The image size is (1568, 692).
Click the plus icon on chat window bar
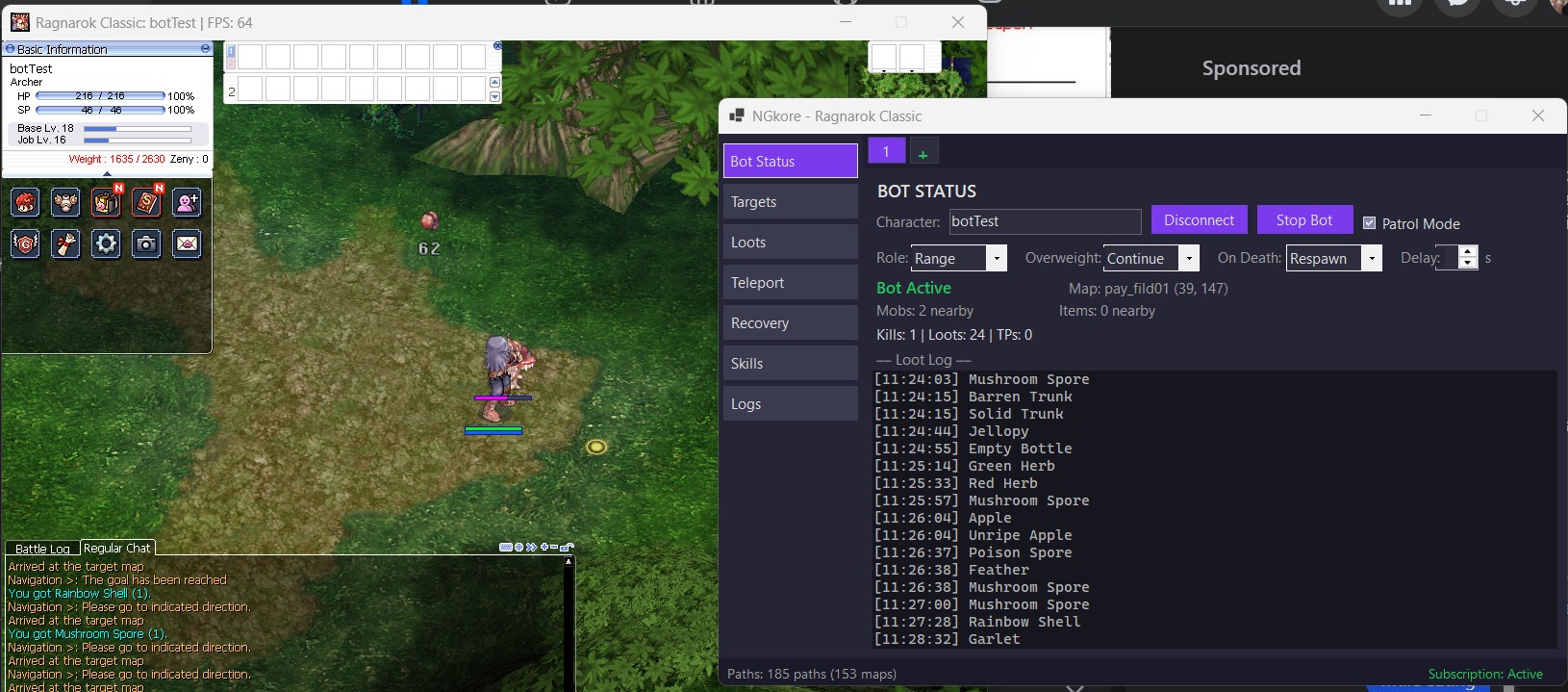[x=544, y=547]
